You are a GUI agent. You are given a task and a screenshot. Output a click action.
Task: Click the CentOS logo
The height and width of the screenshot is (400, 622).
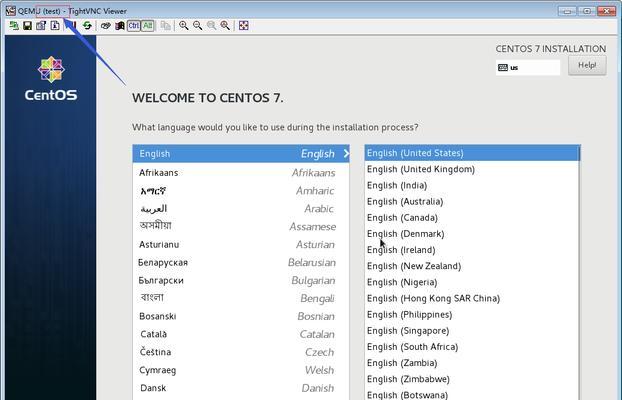(51, 78)
